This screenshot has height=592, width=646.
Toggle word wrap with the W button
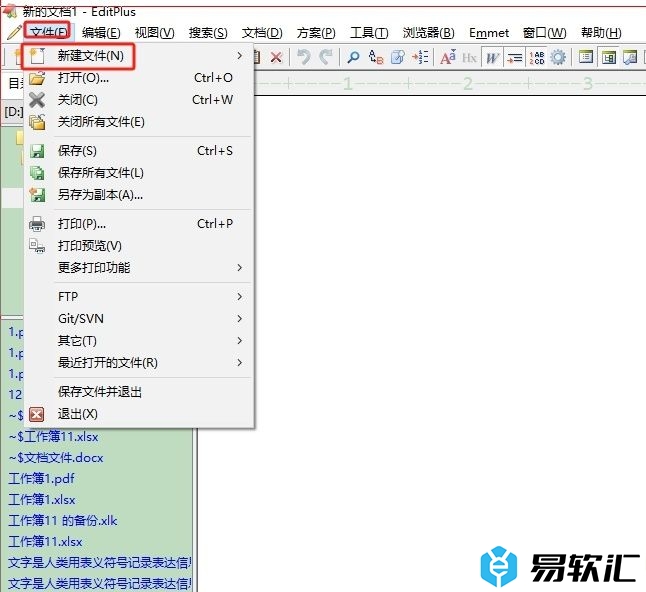[x=492, y=57]
